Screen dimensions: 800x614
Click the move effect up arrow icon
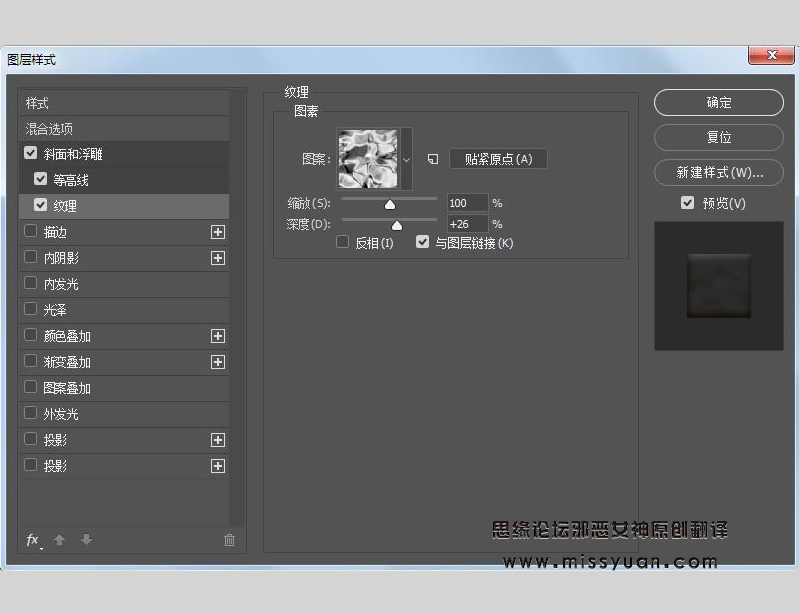tap(60, 540)
